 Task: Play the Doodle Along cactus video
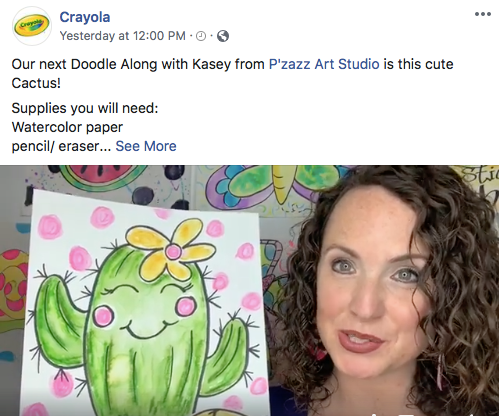pyautogui.click(x=249, y=290)
